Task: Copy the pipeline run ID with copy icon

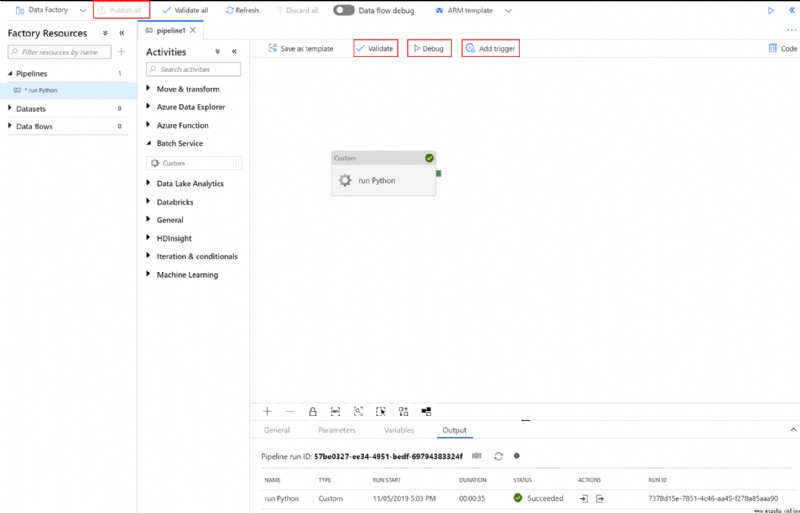Action: coord(477,456)
